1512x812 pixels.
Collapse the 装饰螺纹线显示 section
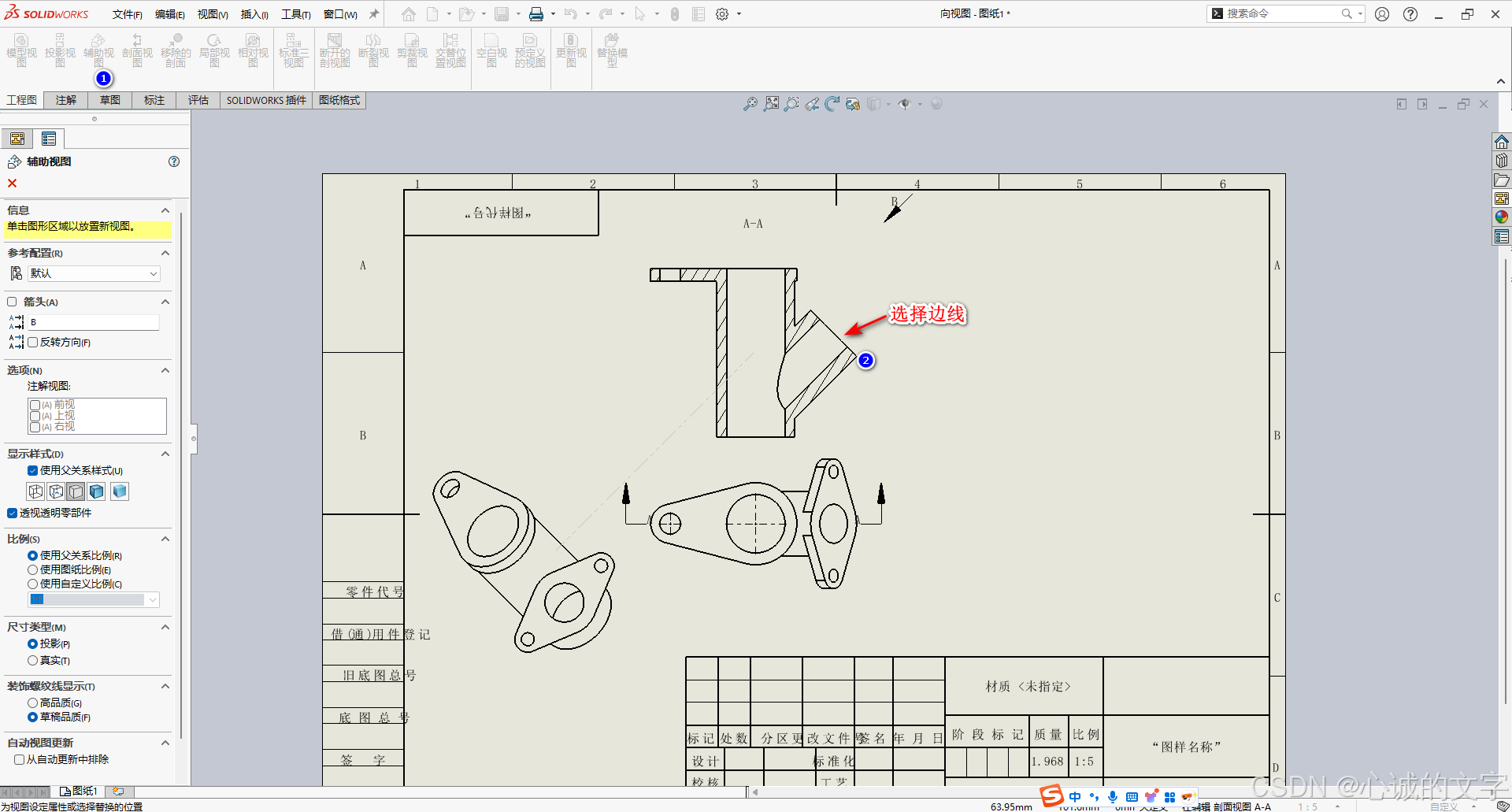(x=165, y=686)
